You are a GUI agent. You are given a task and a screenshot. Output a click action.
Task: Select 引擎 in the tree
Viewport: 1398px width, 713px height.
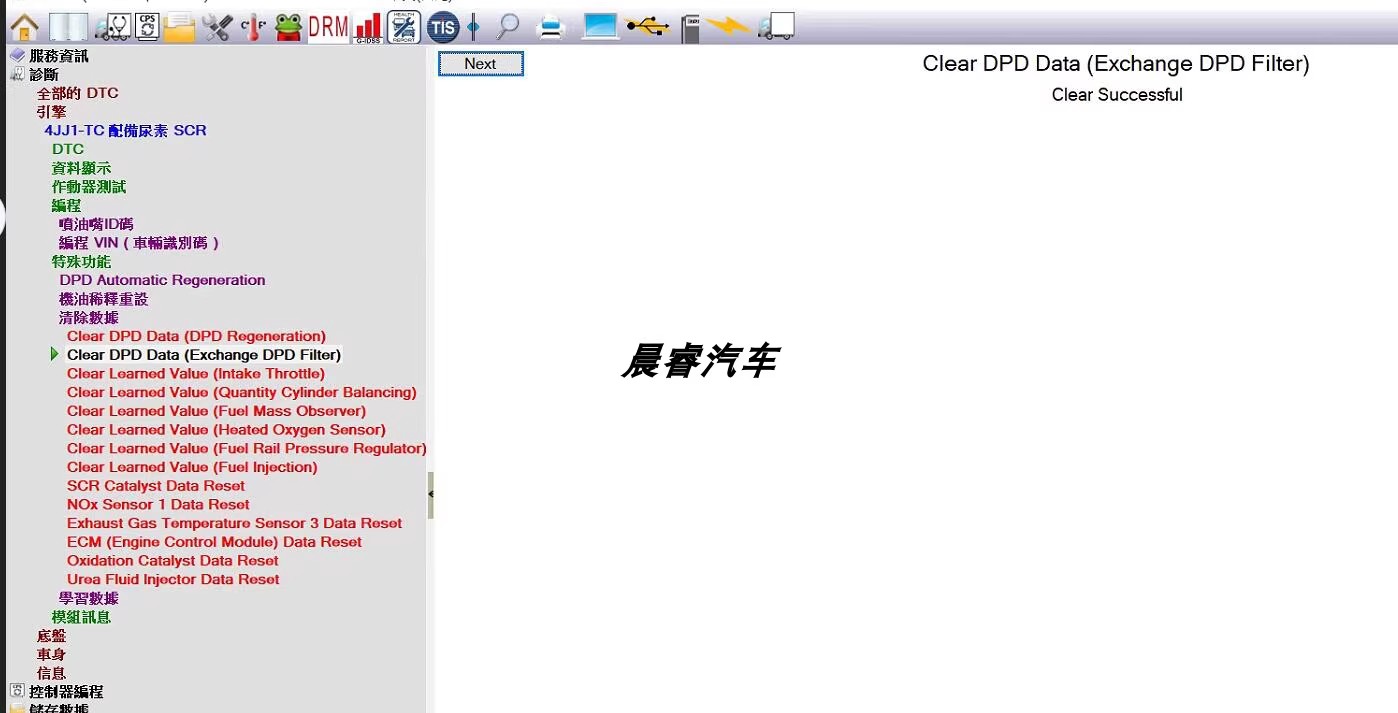click(52, 112)
